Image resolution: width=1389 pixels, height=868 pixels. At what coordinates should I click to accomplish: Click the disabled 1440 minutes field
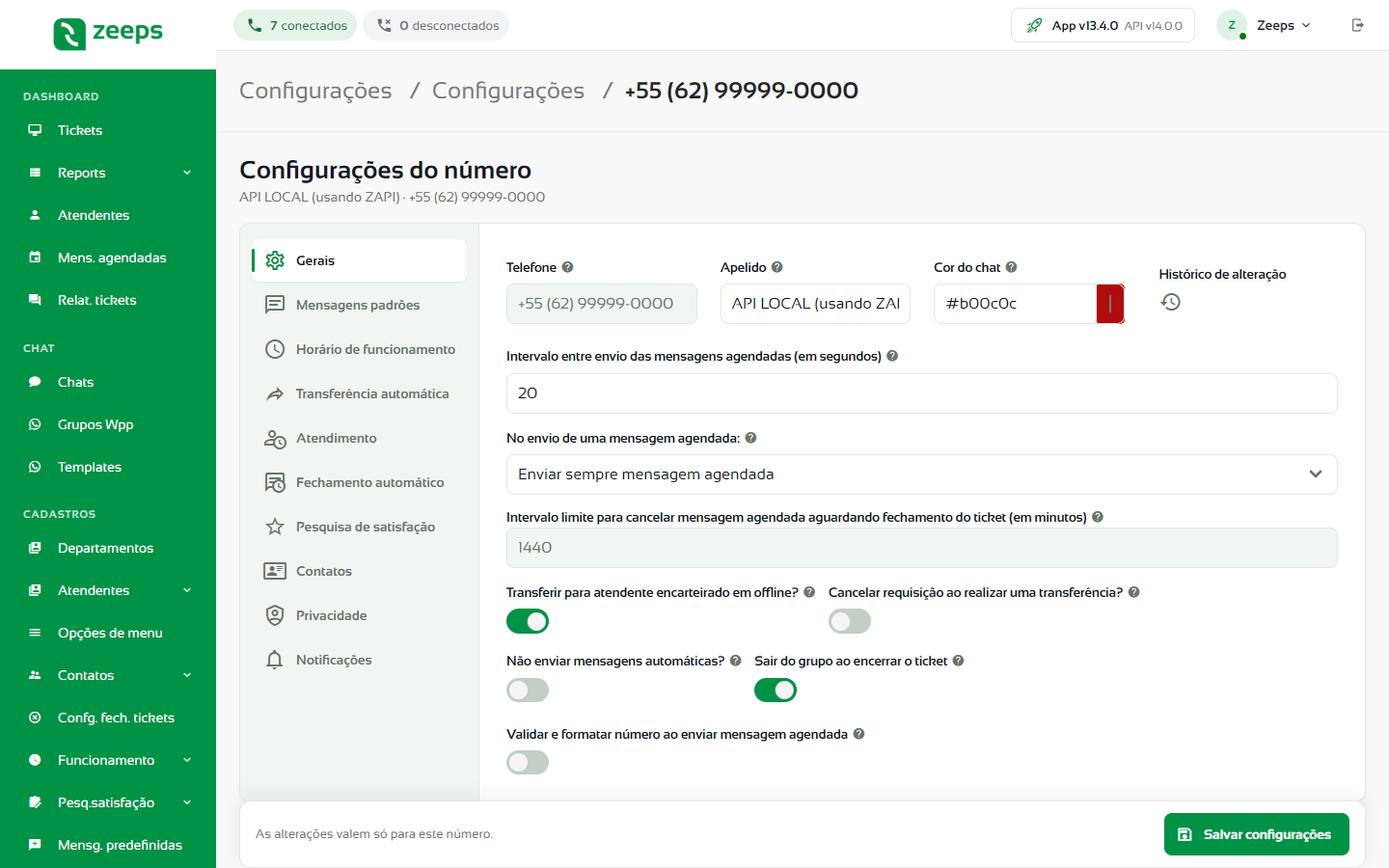[x=921, y=548]
